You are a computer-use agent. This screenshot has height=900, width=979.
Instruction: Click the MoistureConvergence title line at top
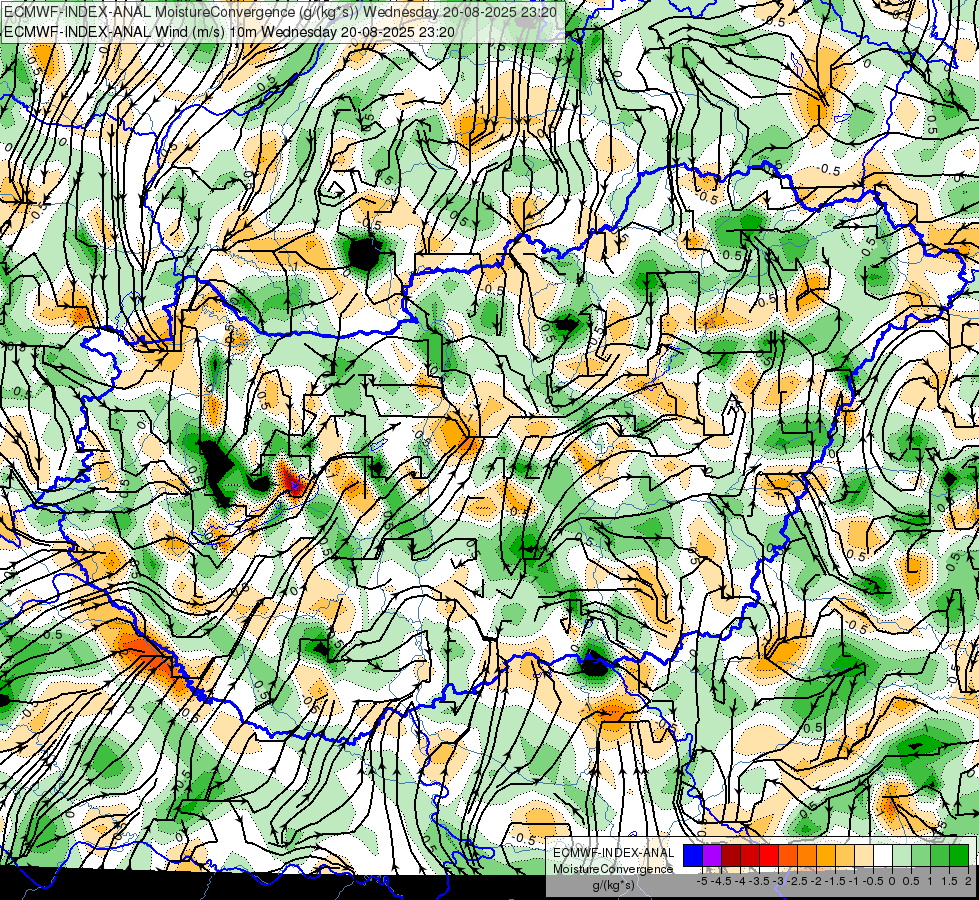point(280,11)
